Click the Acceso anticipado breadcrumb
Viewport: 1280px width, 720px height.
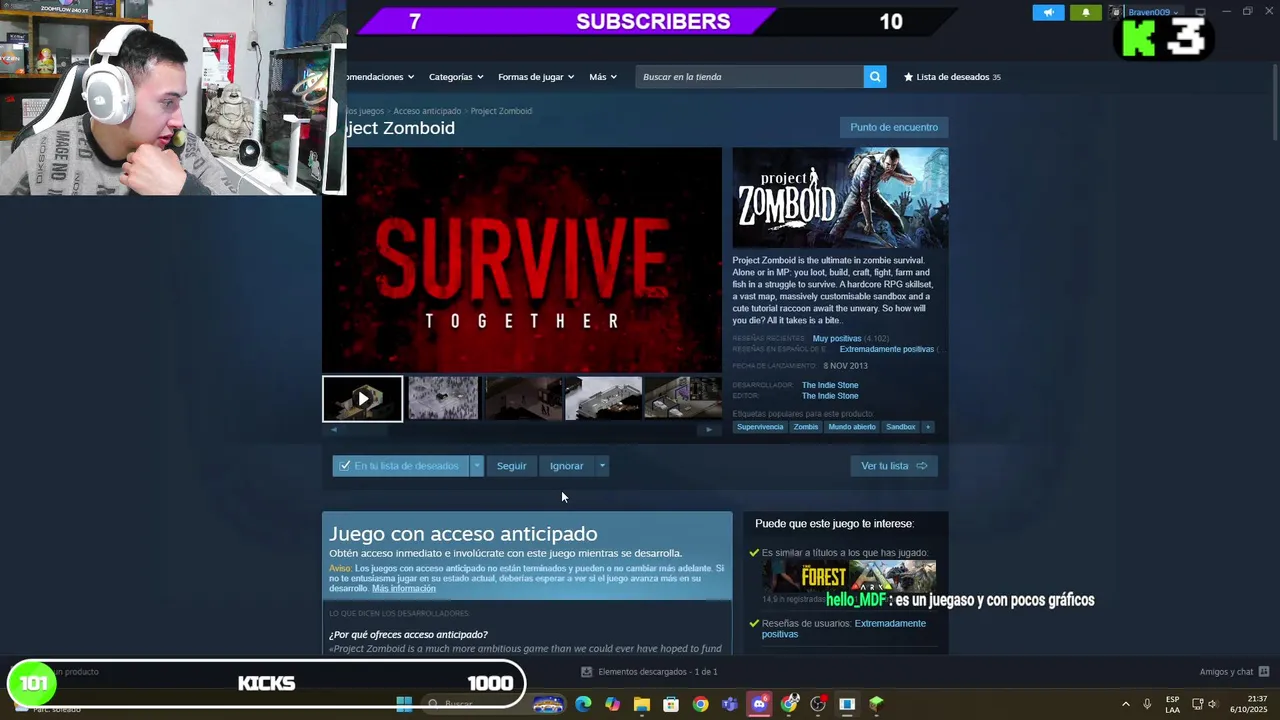tap(427, 111)
